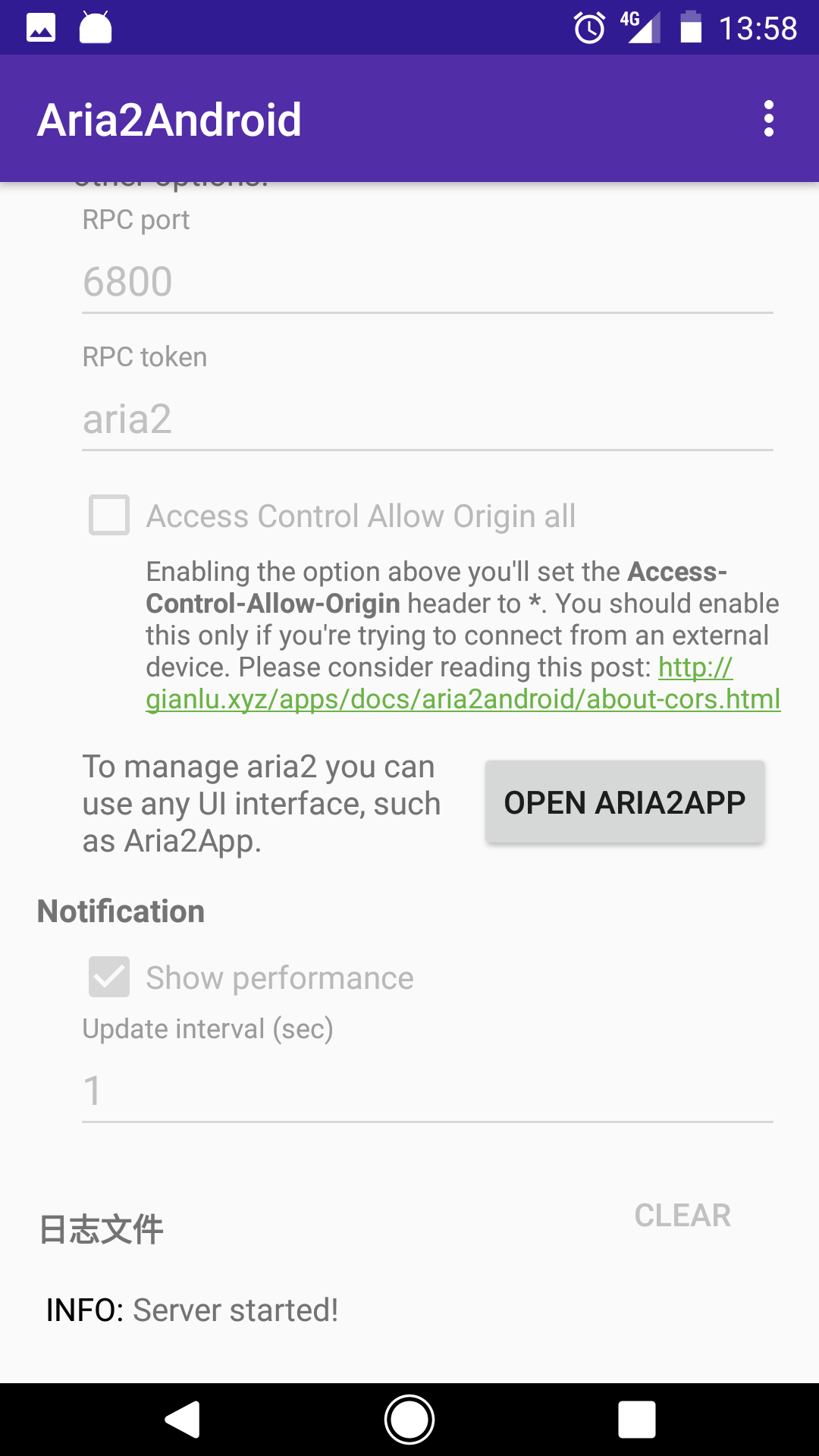This screenshot has height=1456, width=819.
Task: Toggle the Show performance checkbox
Action: pos(109,977)
